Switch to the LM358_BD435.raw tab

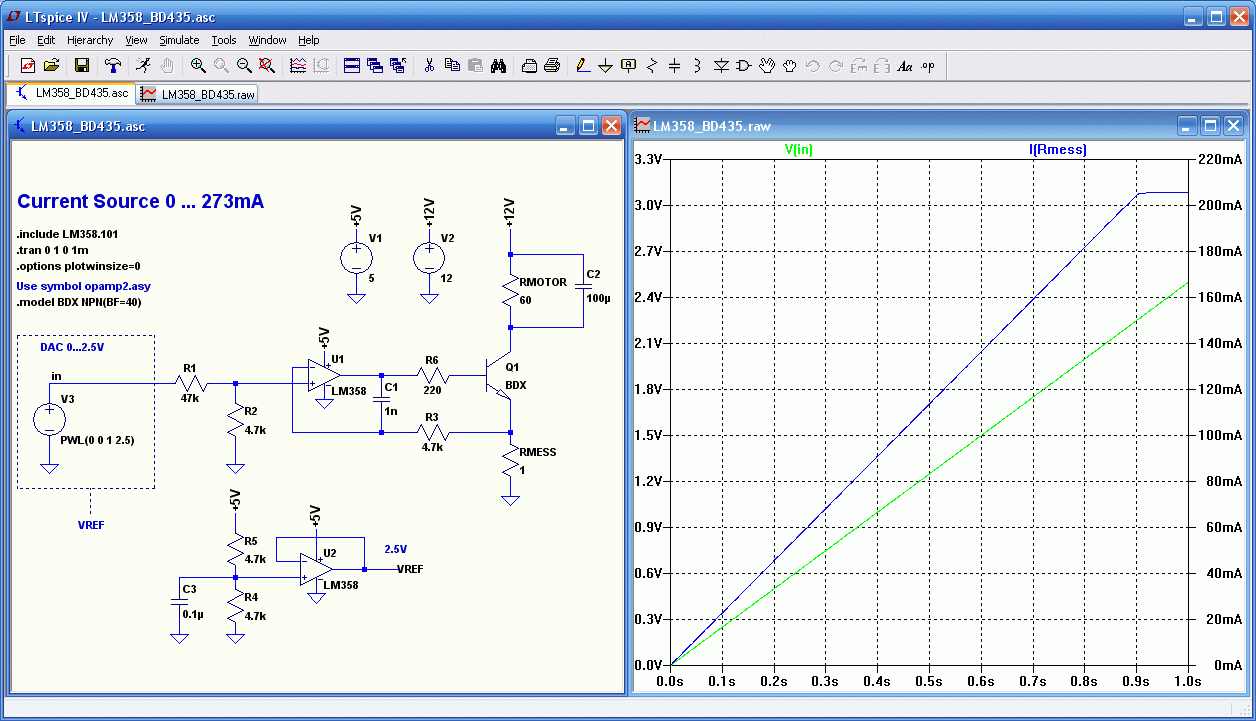coord(198,94)
